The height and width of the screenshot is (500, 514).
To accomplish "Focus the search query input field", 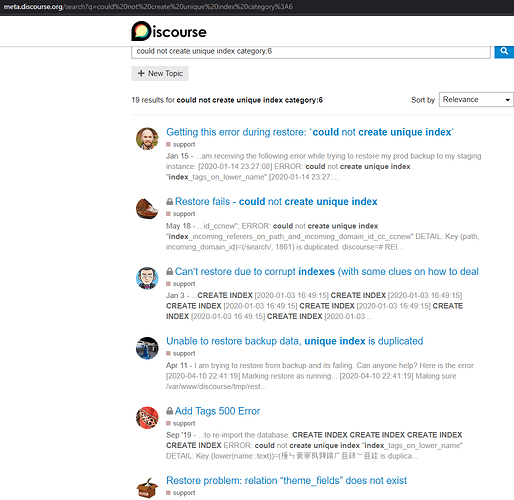I will (311, 52).
